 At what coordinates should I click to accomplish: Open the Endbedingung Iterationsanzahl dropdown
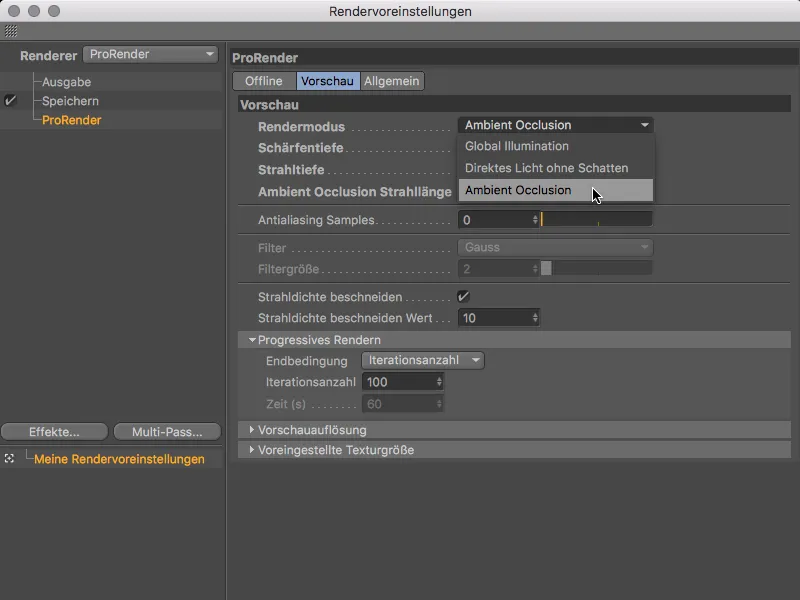click(423, 360)
